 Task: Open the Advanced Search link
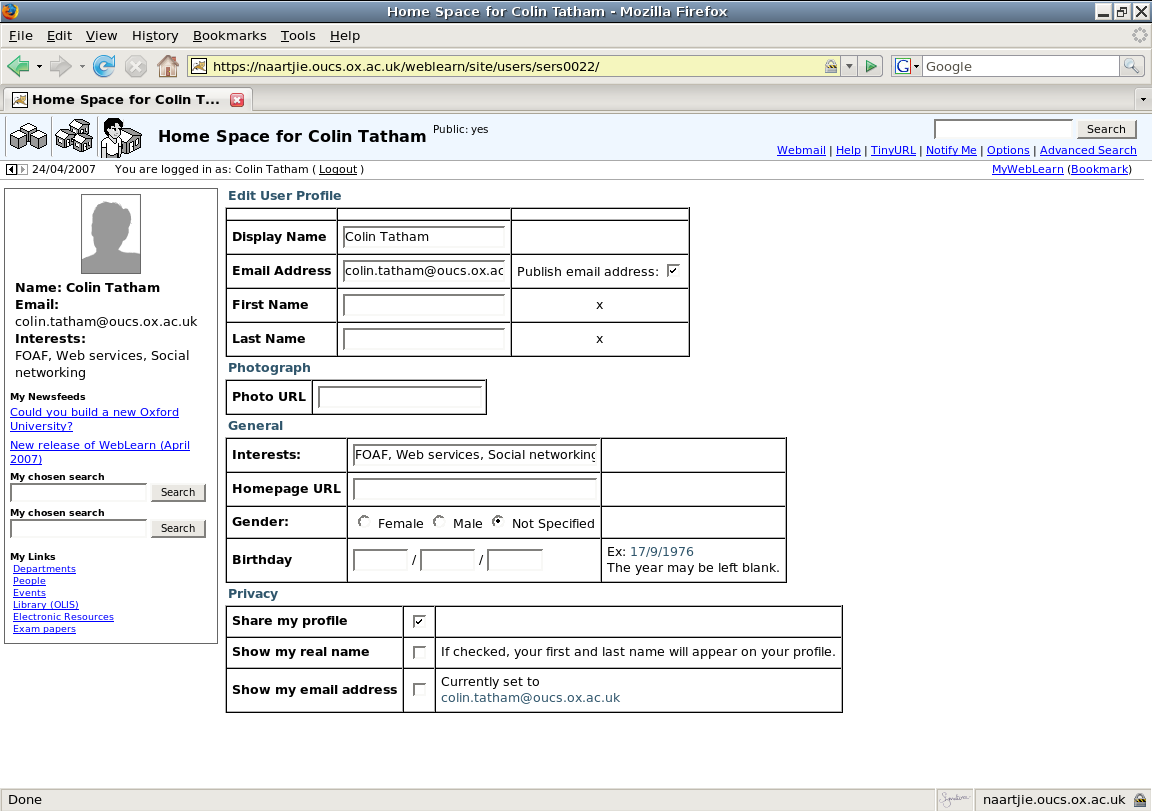tap(1088, 150)
